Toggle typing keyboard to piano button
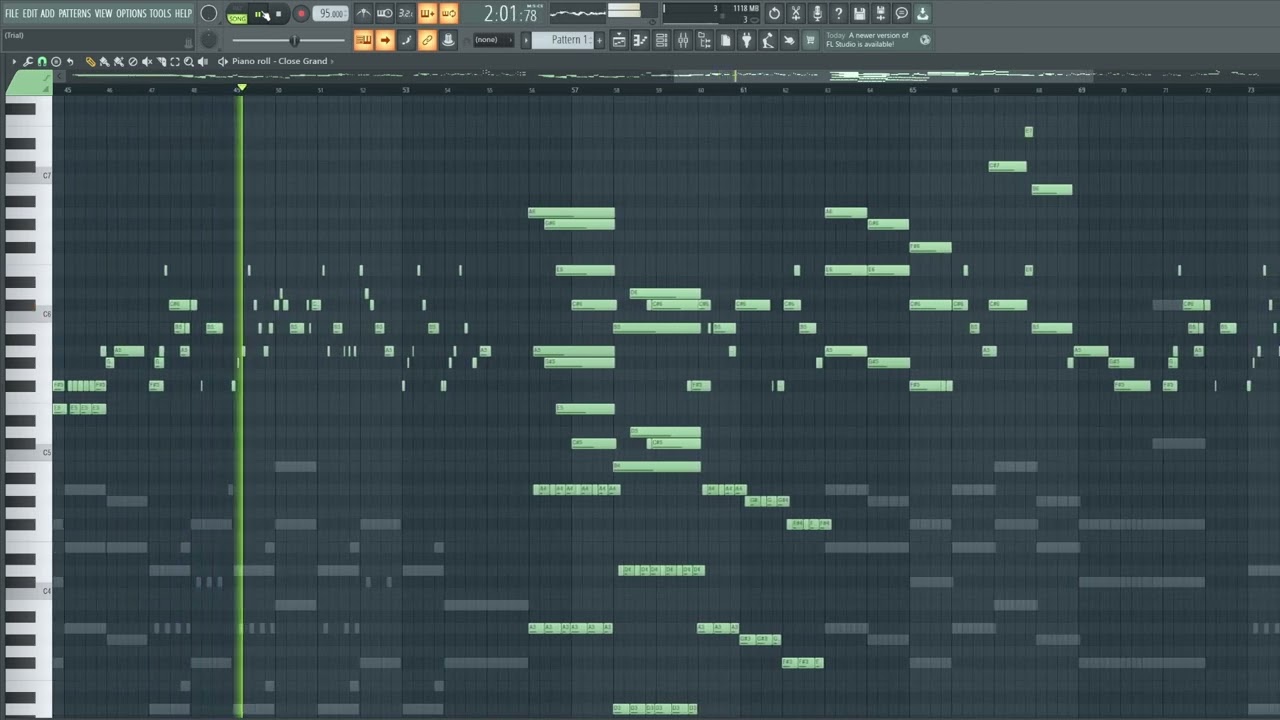 click(x=363, y=40)
